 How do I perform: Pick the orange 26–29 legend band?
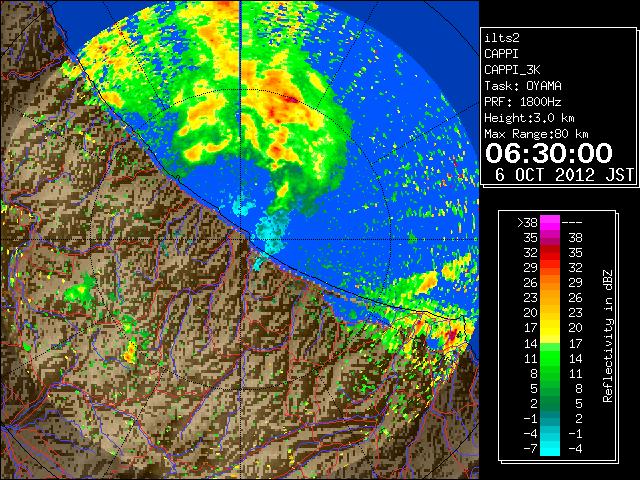coord(550,283)
